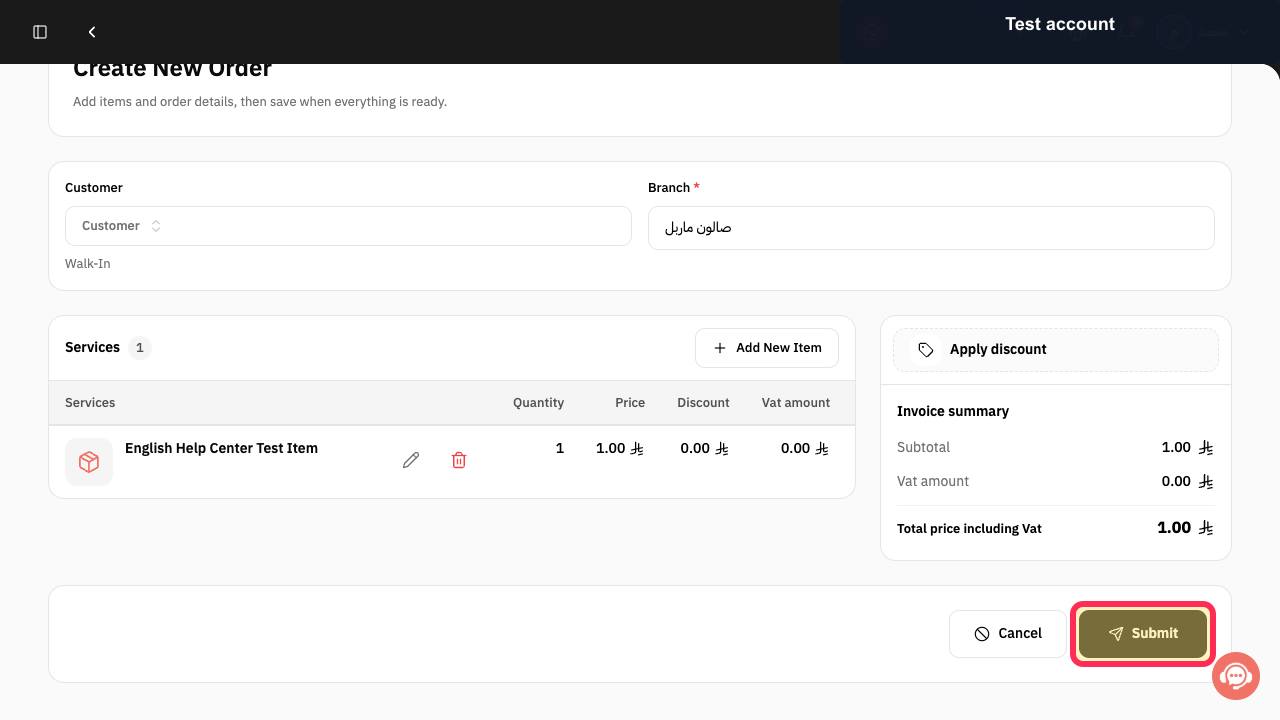Viewport: 1280px width, 720px height.
Task: Click the Discount column header
Action: coord(703,403)
